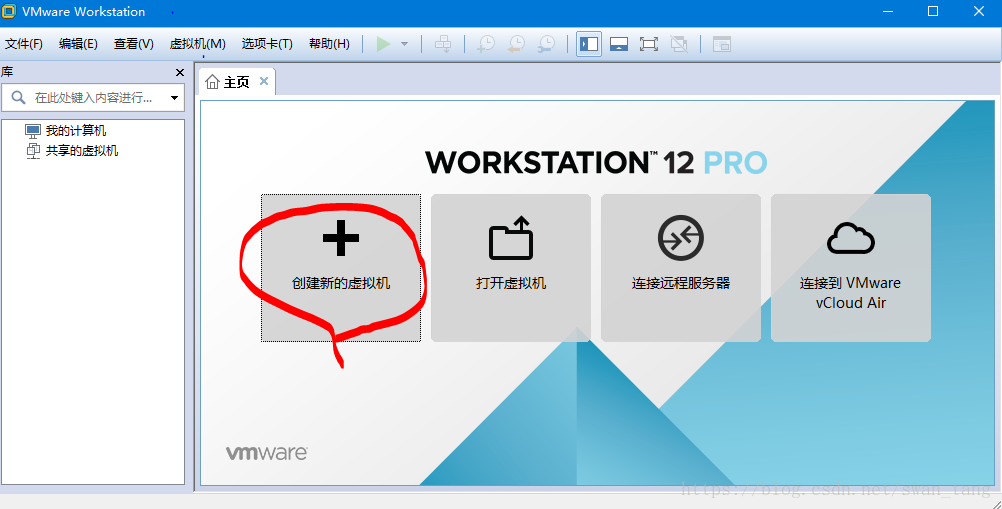Image resolution: width=1002 pixels, height=509 pixels.
Task: Click the VMware Workstation title bar icon
Action: pos(10,11)
